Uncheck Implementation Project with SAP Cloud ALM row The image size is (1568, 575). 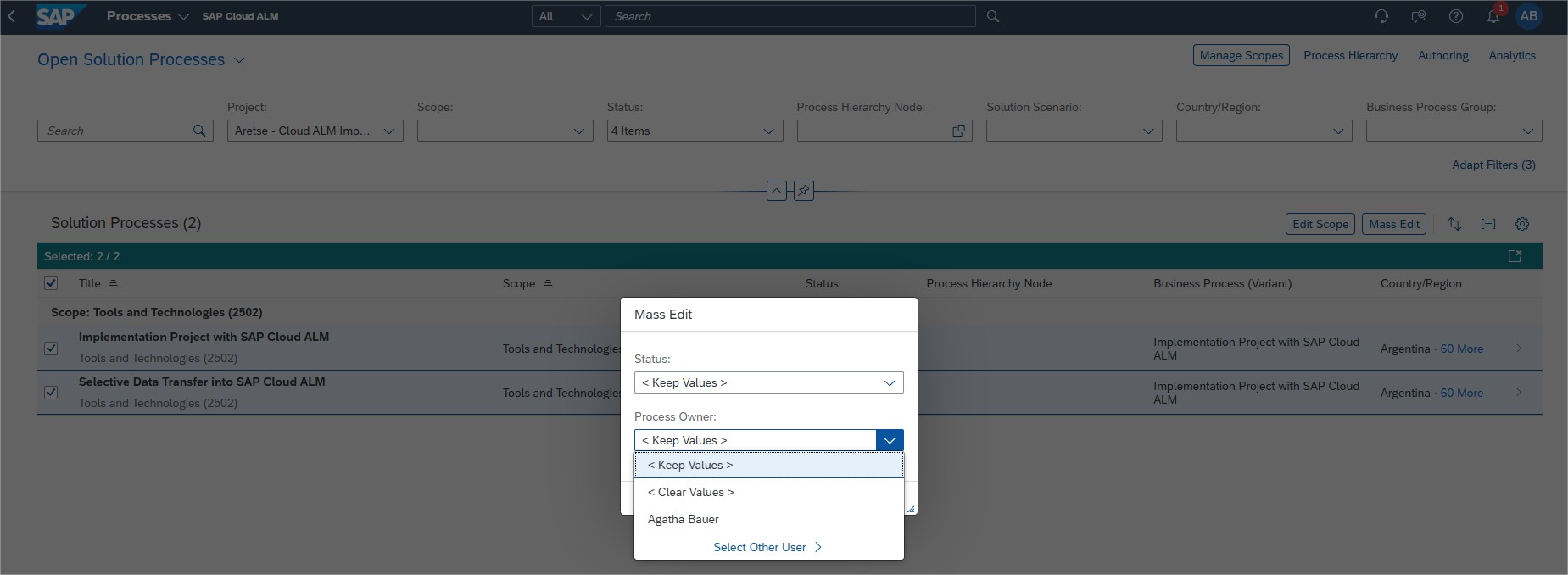[51, 349]
